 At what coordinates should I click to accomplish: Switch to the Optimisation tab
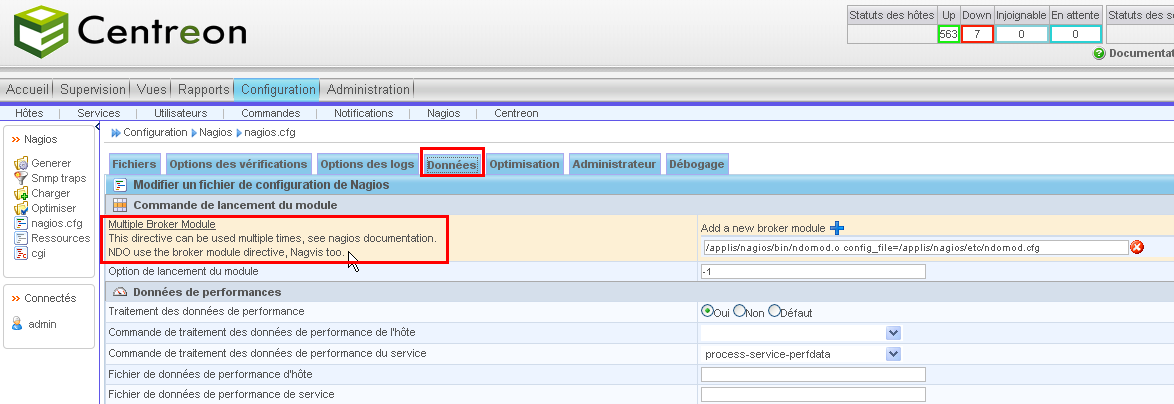click(524, 164)
